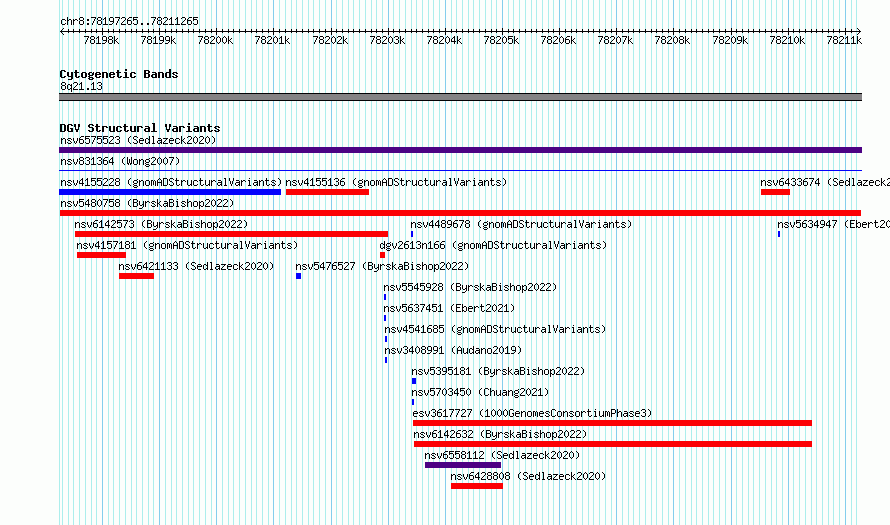Open nsv3408991 (Audano2019) label

click(453, 350)
